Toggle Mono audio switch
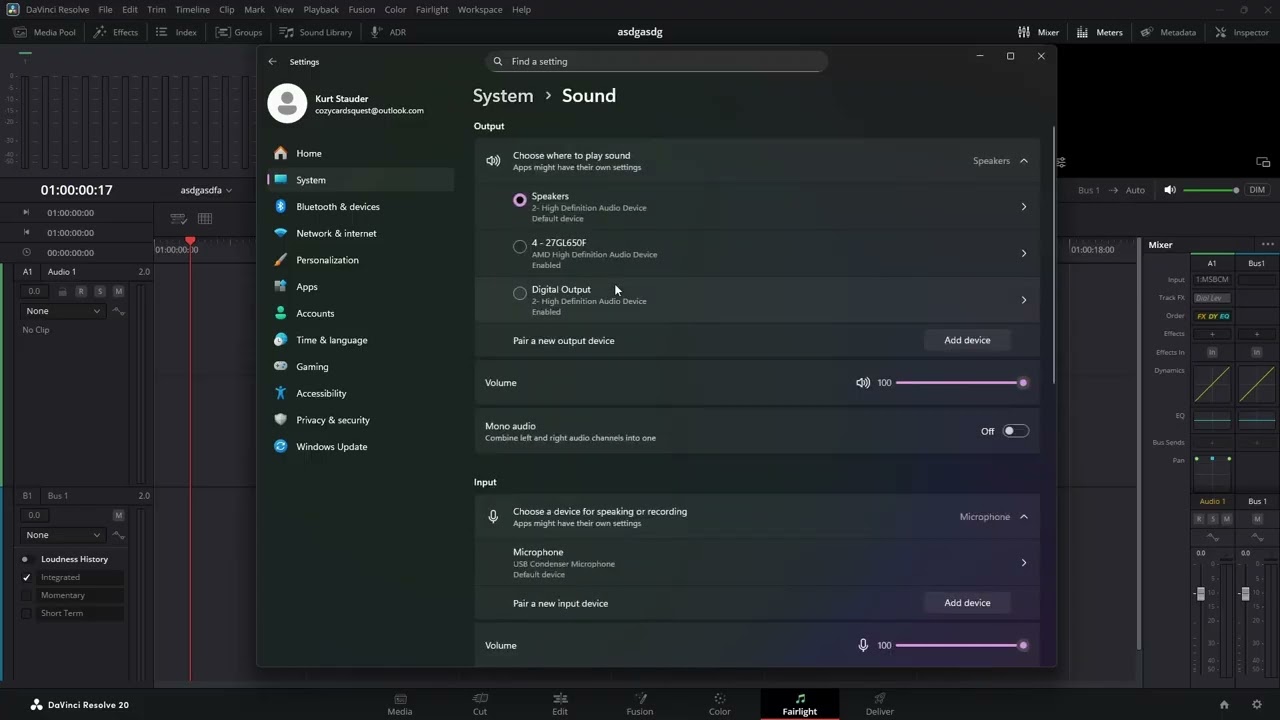 point(1015,431)
